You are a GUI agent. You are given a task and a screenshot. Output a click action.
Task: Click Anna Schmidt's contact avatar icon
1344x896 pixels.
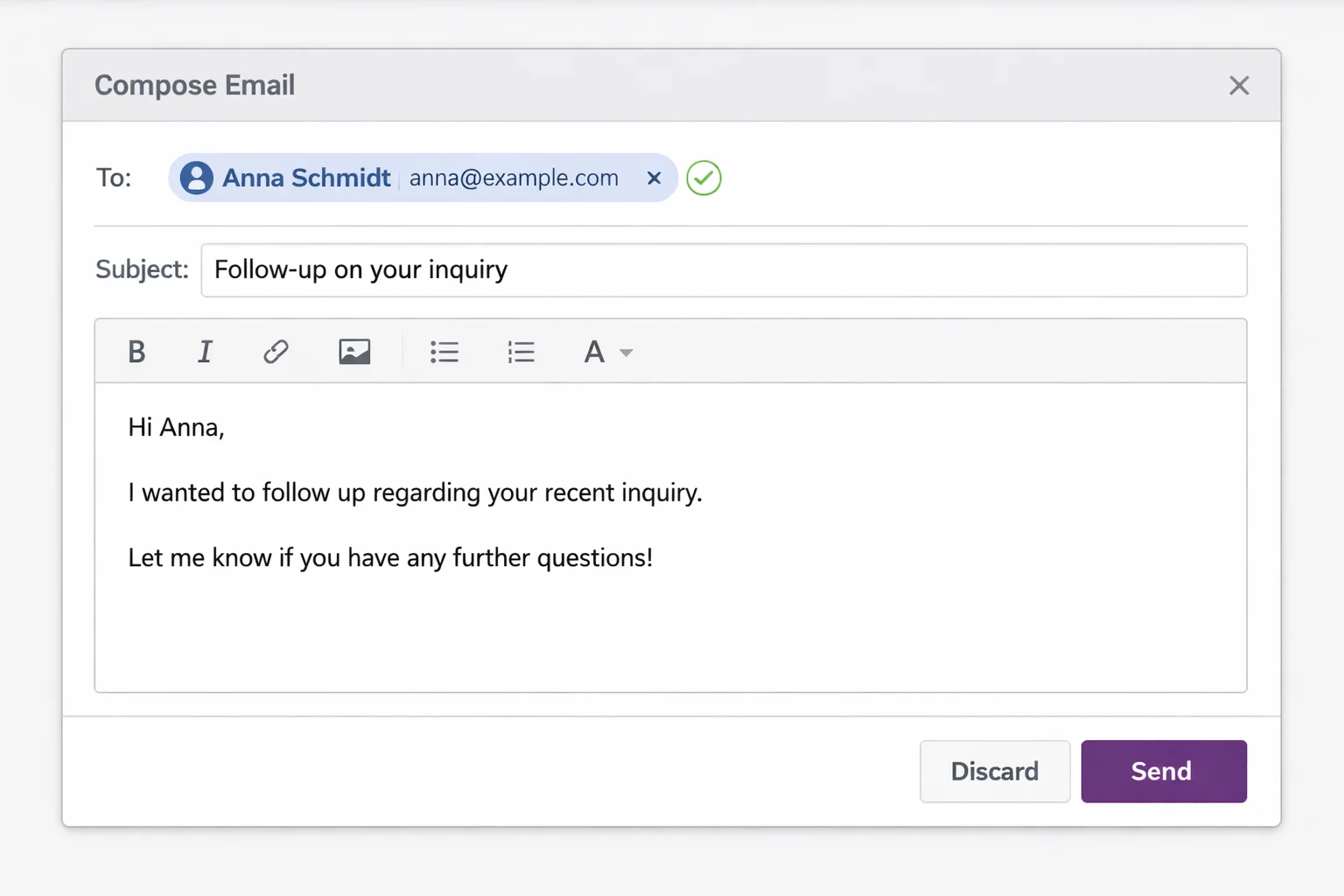point(197,178)
